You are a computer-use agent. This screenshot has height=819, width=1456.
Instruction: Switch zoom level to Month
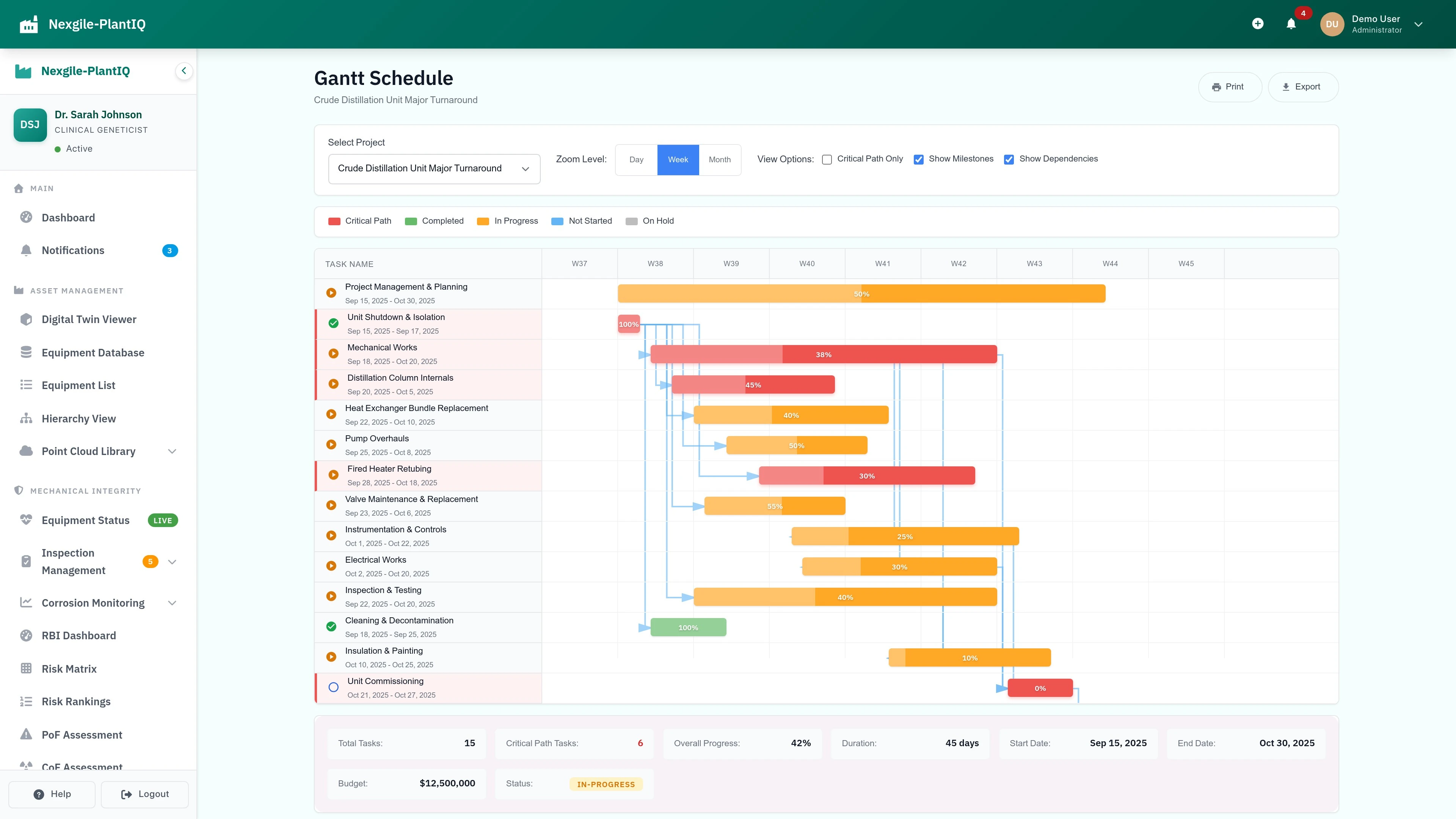[720, 159]
